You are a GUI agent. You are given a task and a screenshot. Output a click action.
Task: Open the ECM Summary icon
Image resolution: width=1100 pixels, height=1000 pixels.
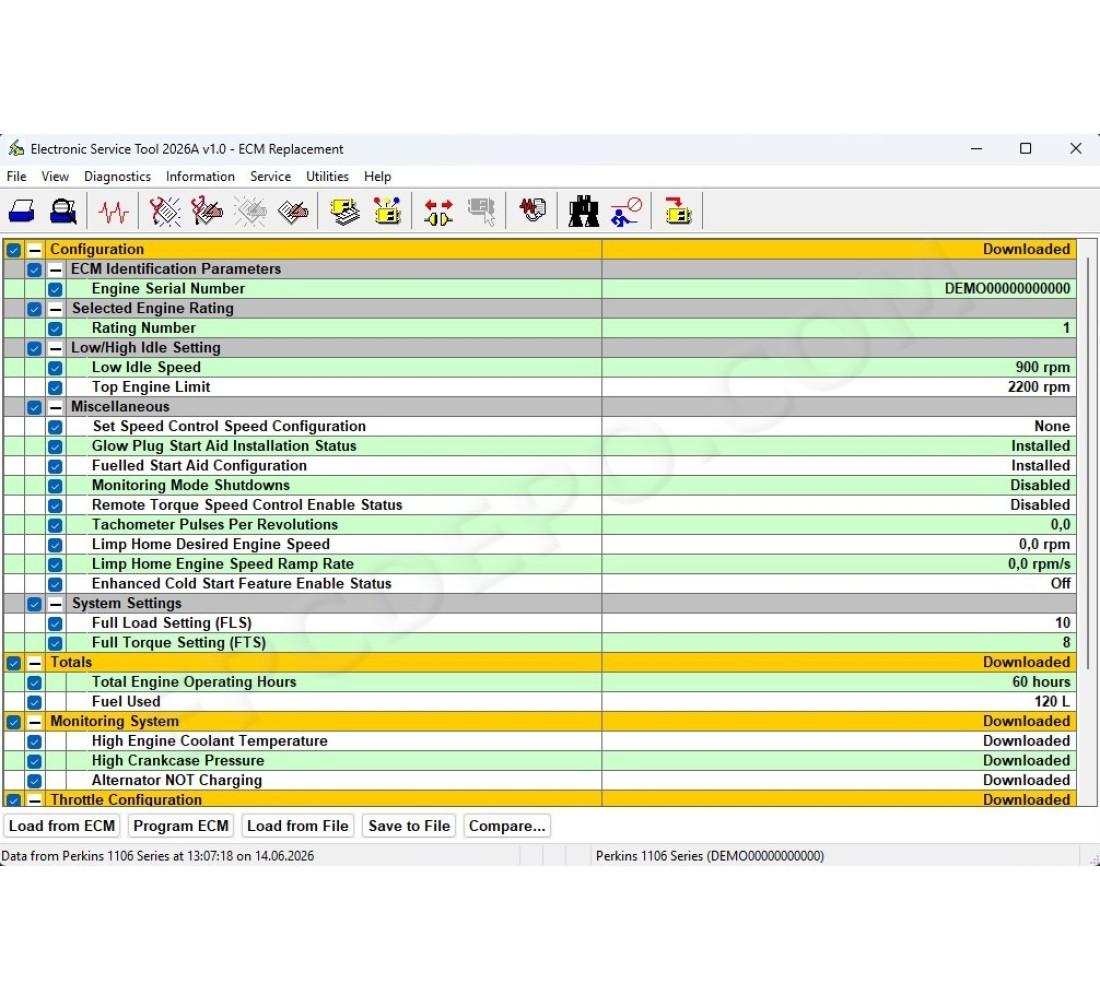point(344,211)
